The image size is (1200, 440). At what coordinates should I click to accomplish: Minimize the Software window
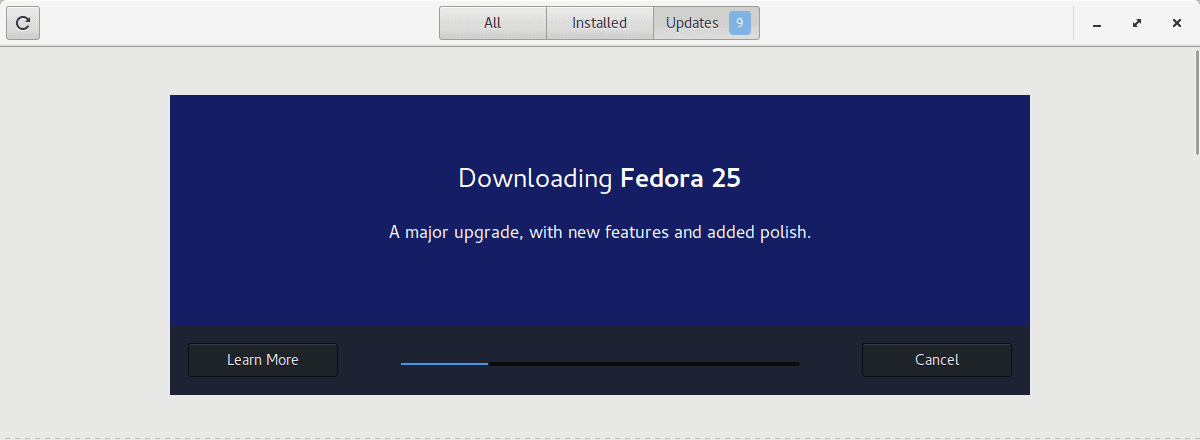tap(1097, 23)
